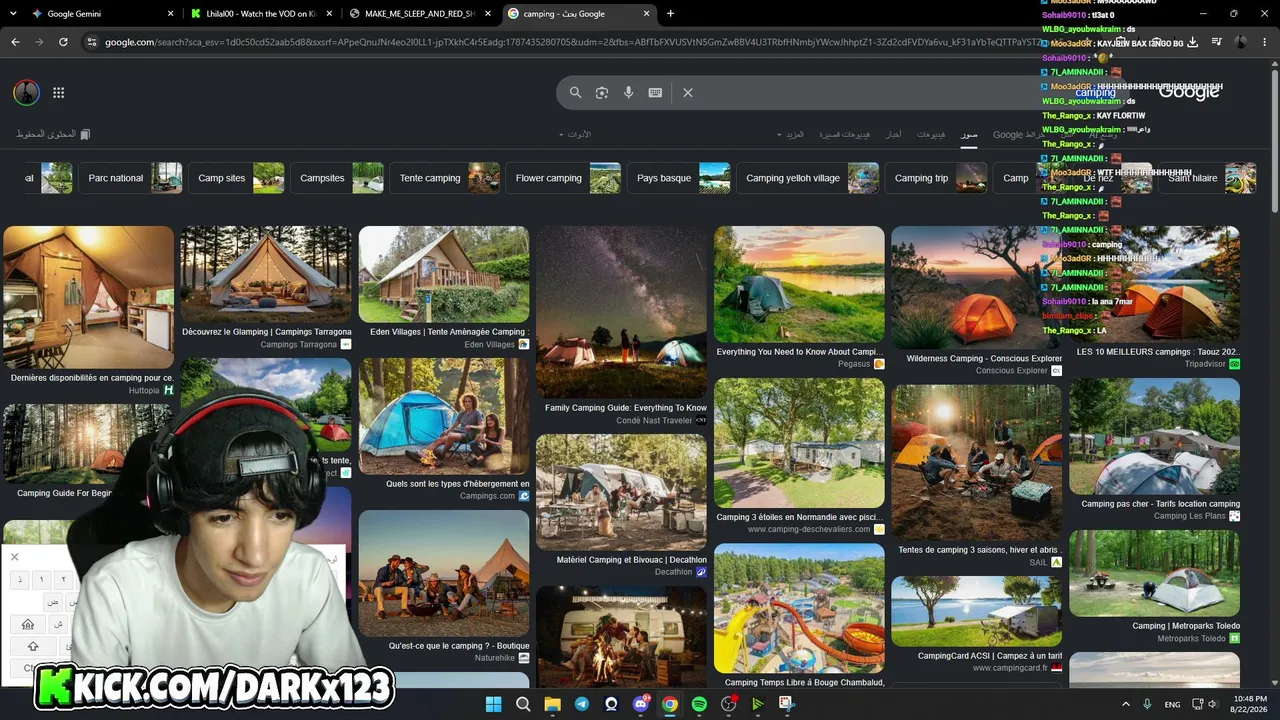The width and height of the screenshot is (1280, 720).
Task: Open a new browser tab
Action: tap(670, 14)
